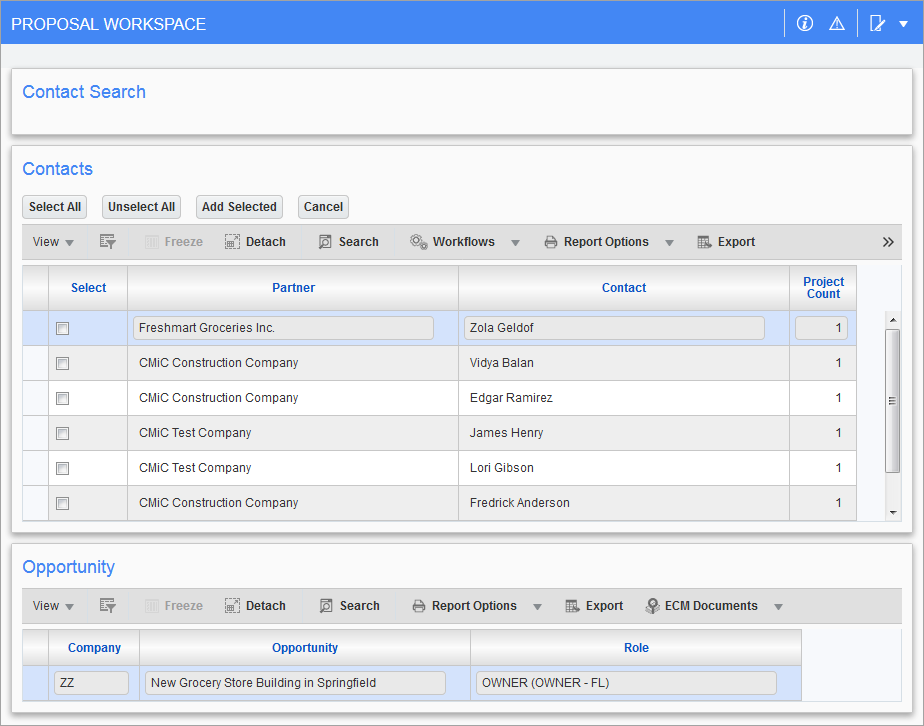Click the query-by-example filter icon
924x726 pixels.
(x=108, y=241)
